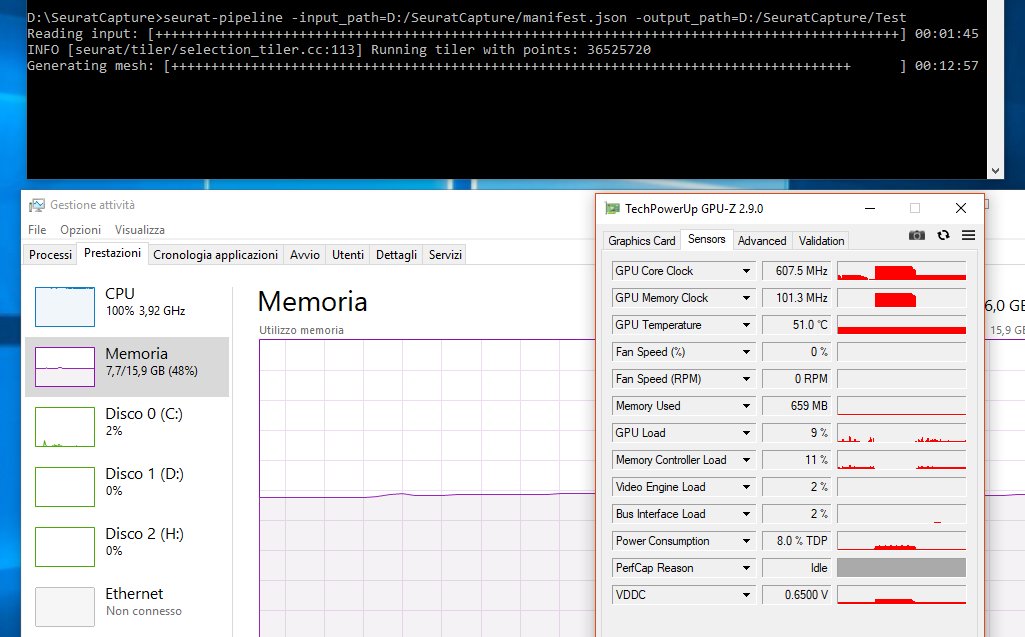Click the 9 % GPU Load value

point(796,433)
